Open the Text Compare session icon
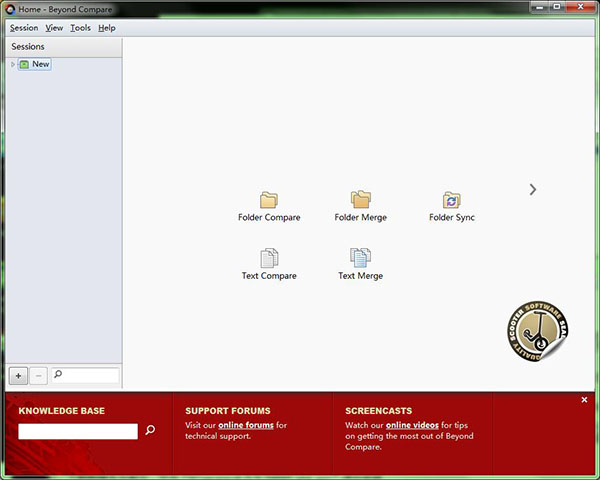 coord(268,258)
